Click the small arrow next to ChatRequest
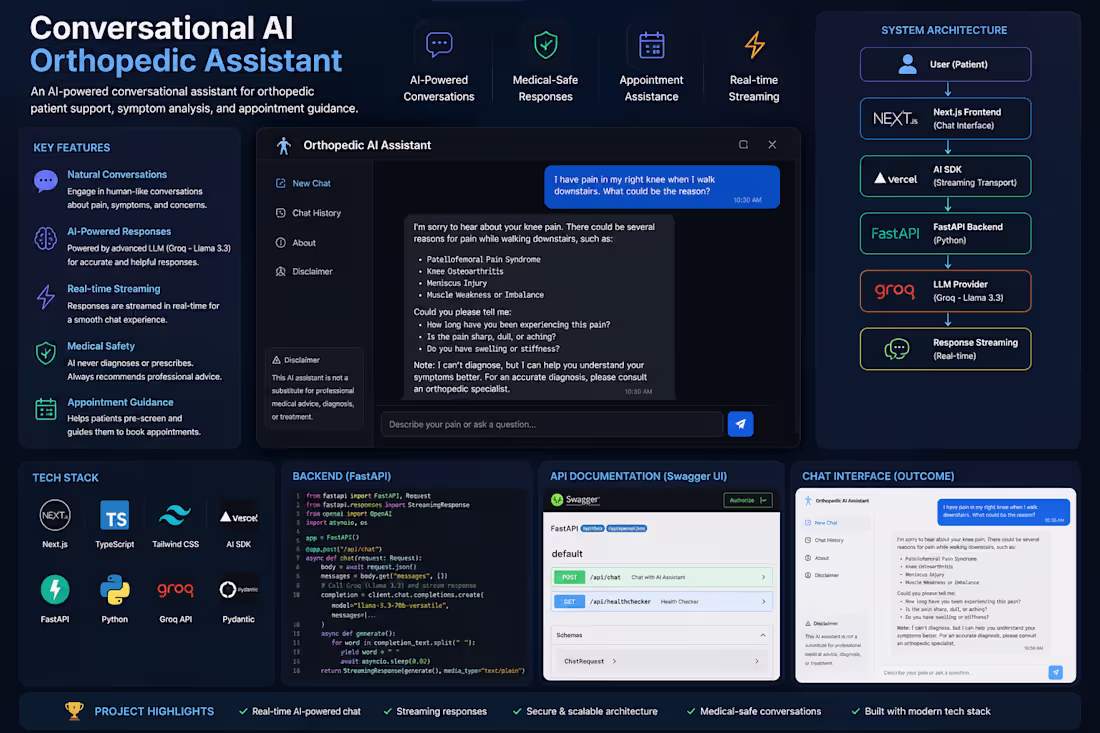This screenshot has width=1100, height=733. (615, 661)
